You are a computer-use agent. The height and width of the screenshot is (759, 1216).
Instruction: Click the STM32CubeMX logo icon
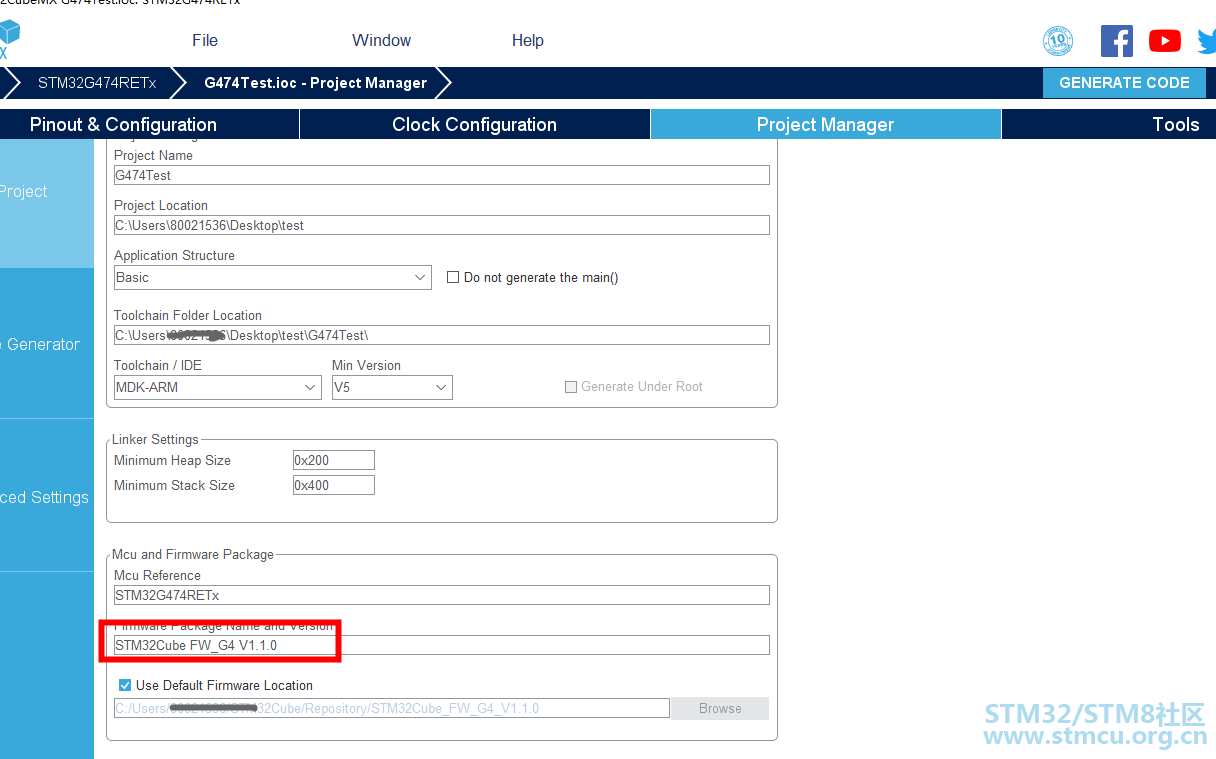[8, 40]
